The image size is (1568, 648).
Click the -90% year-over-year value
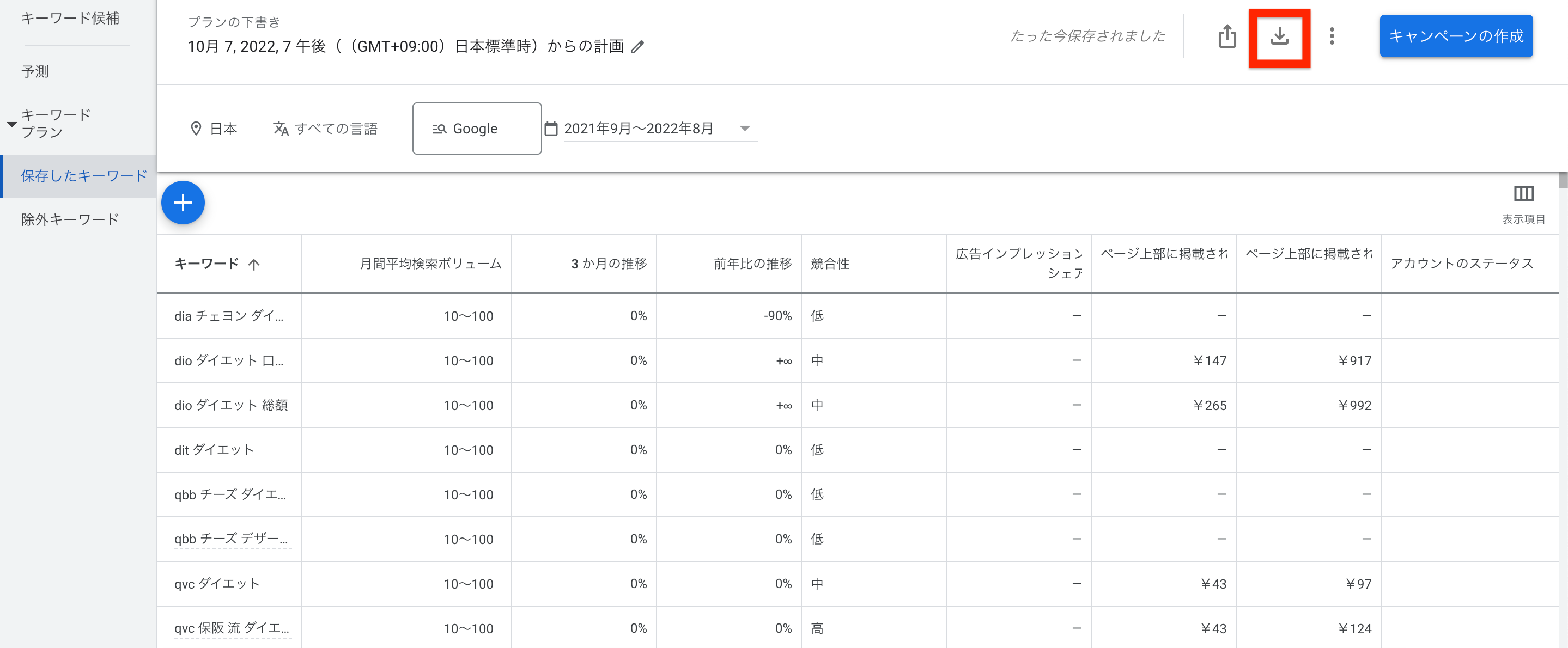point(777,316)
